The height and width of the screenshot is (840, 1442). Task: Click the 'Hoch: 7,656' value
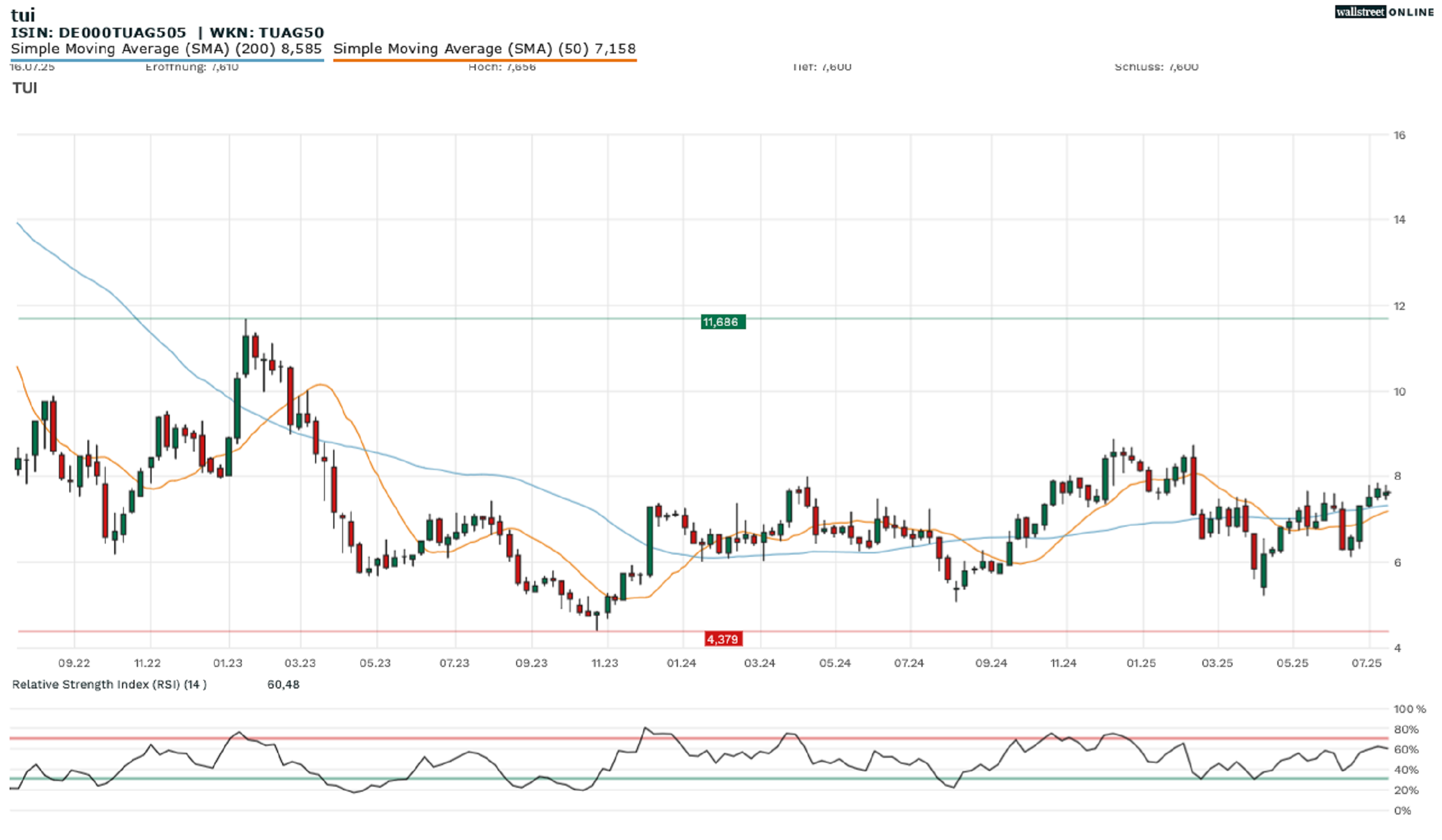(502, 67)
